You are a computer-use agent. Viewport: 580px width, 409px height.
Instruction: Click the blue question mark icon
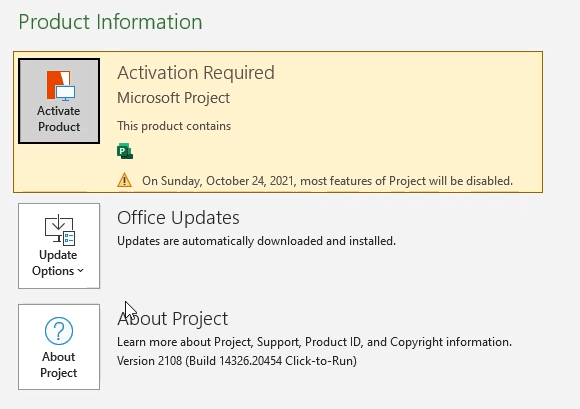59,331
